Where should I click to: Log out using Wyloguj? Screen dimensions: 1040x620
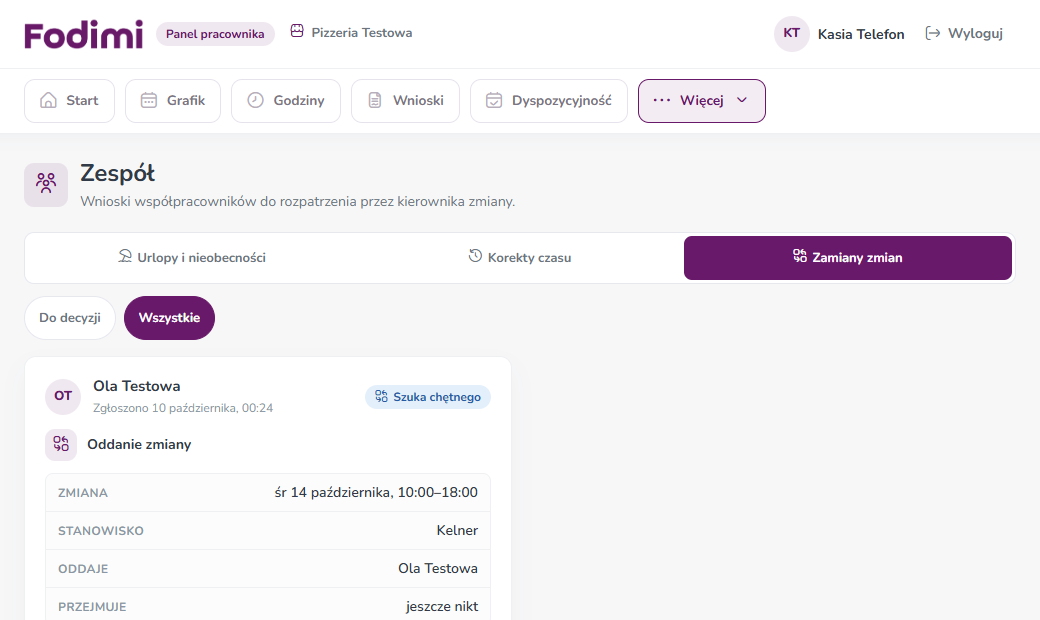pyautogui.click(x=964, y=33)
